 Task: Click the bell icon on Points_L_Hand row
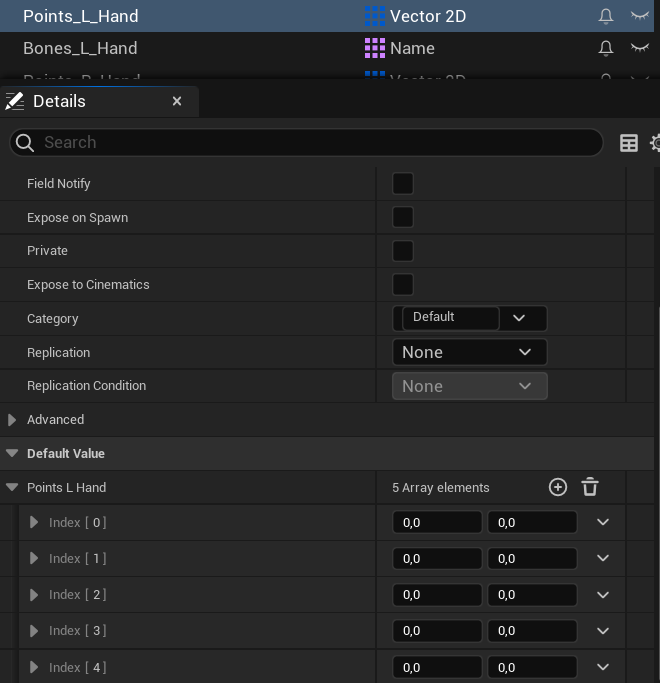605,16
